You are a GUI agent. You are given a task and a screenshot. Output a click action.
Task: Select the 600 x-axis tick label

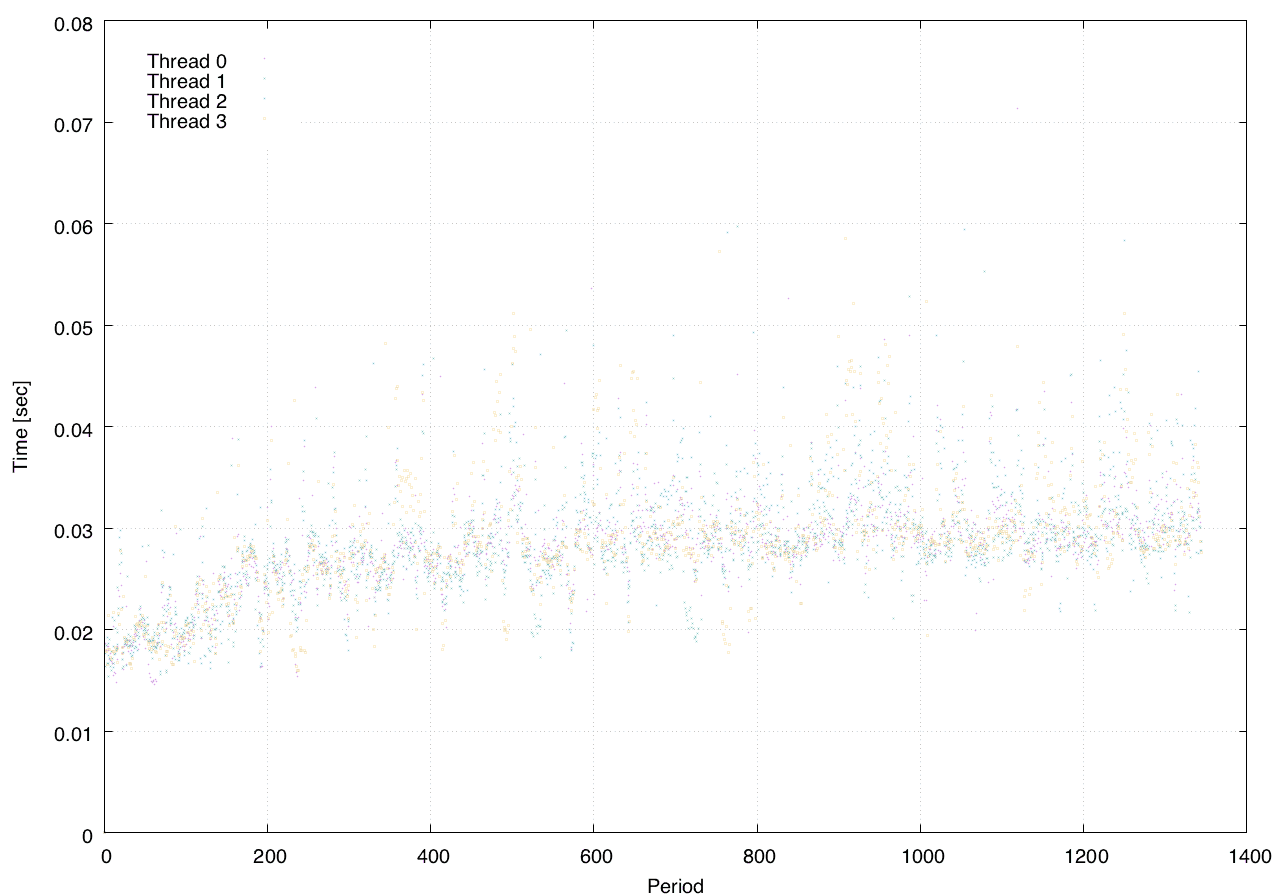[594, 856]
